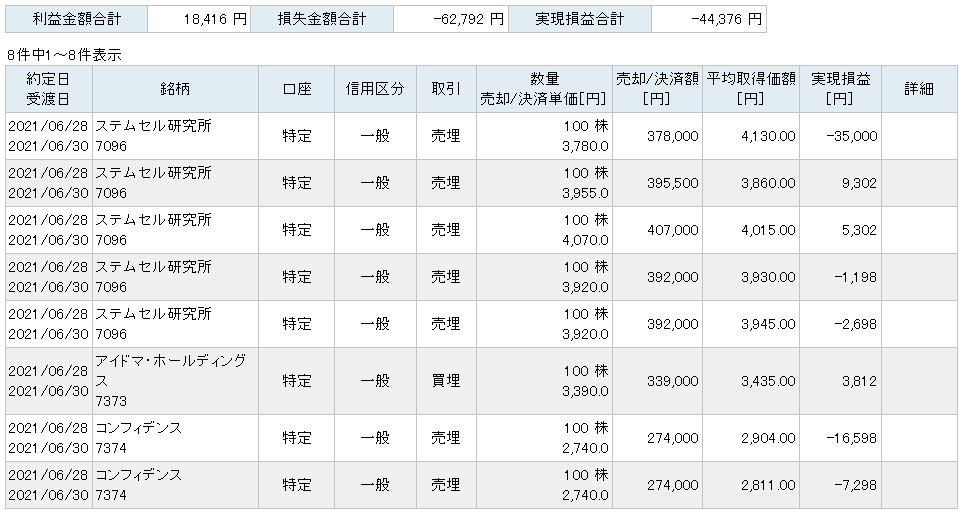Click コンフィデンス name in the -7,298 row
This screenshot has height=515, width=963.
[x=139, y=475]
